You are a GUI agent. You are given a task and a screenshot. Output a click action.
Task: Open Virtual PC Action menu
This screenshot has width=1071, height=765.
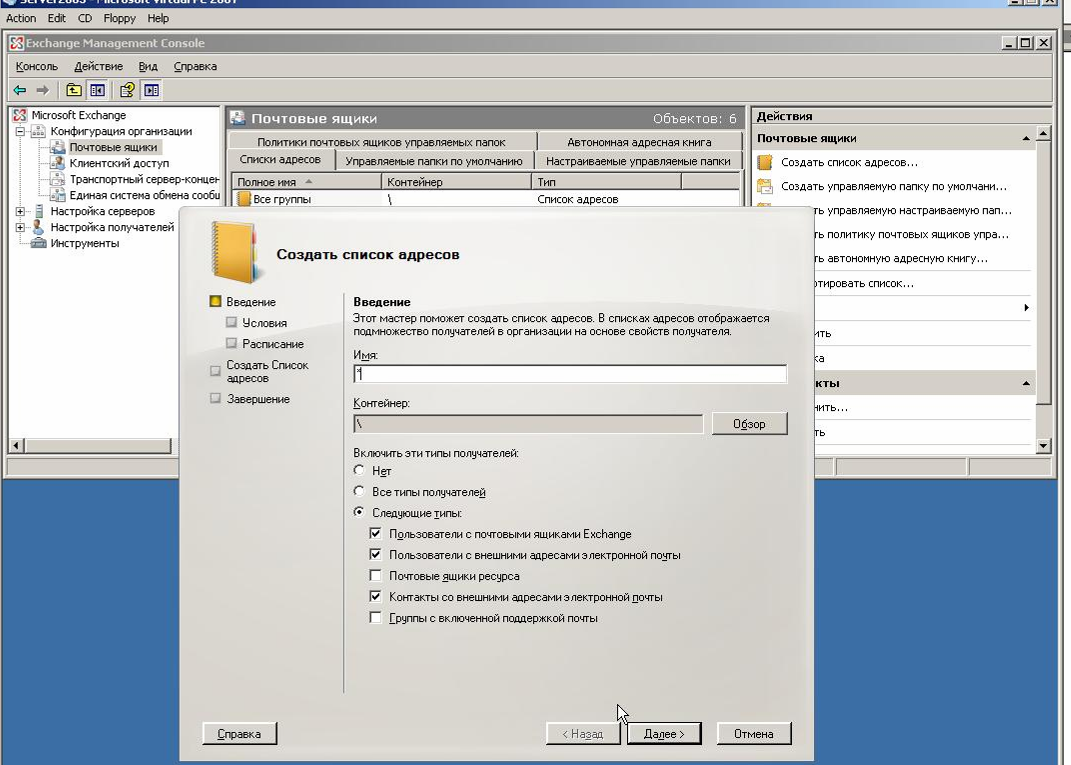click(x=21, y=18)
